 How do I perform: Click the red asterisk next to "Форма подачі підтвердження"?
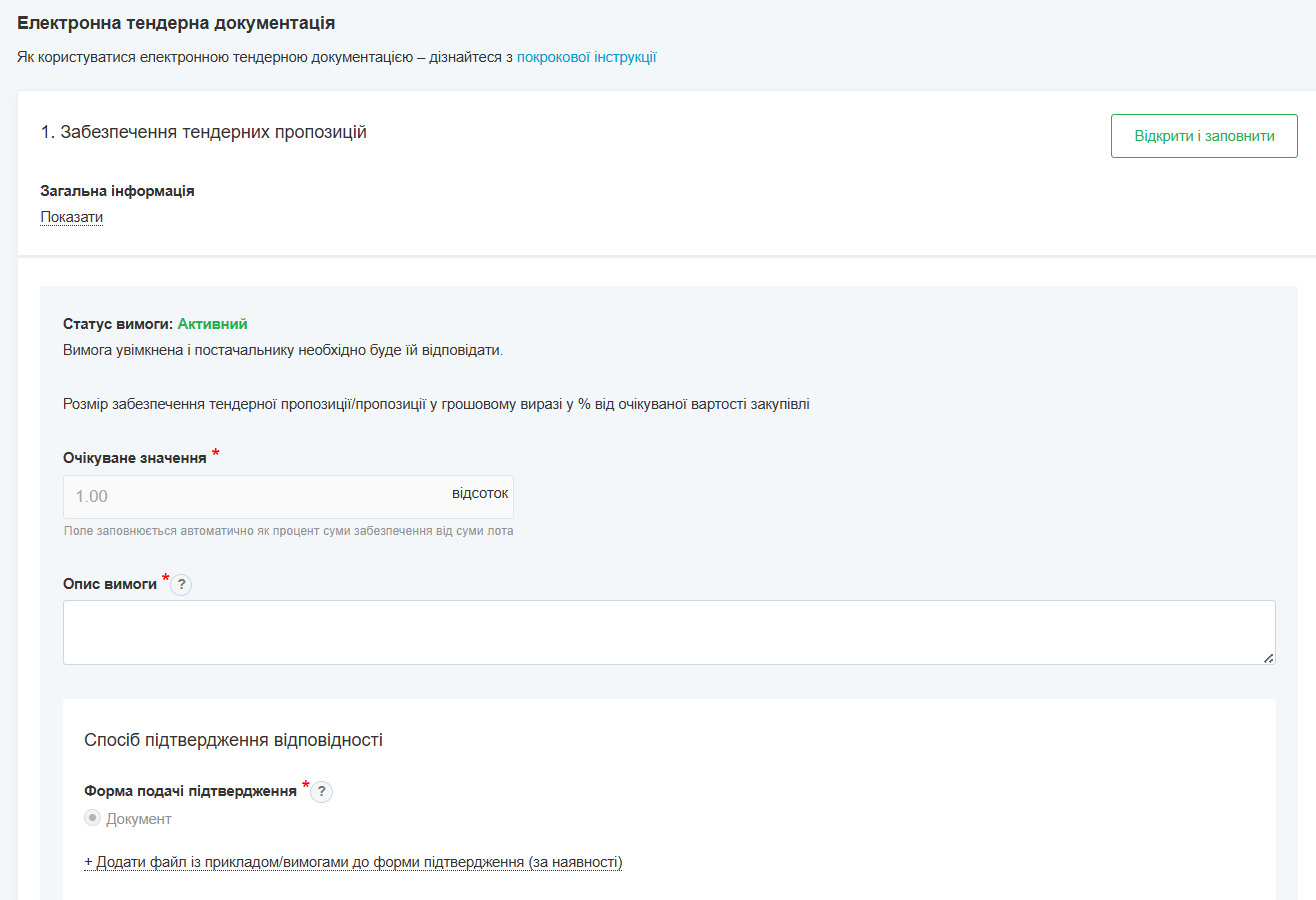303,787
